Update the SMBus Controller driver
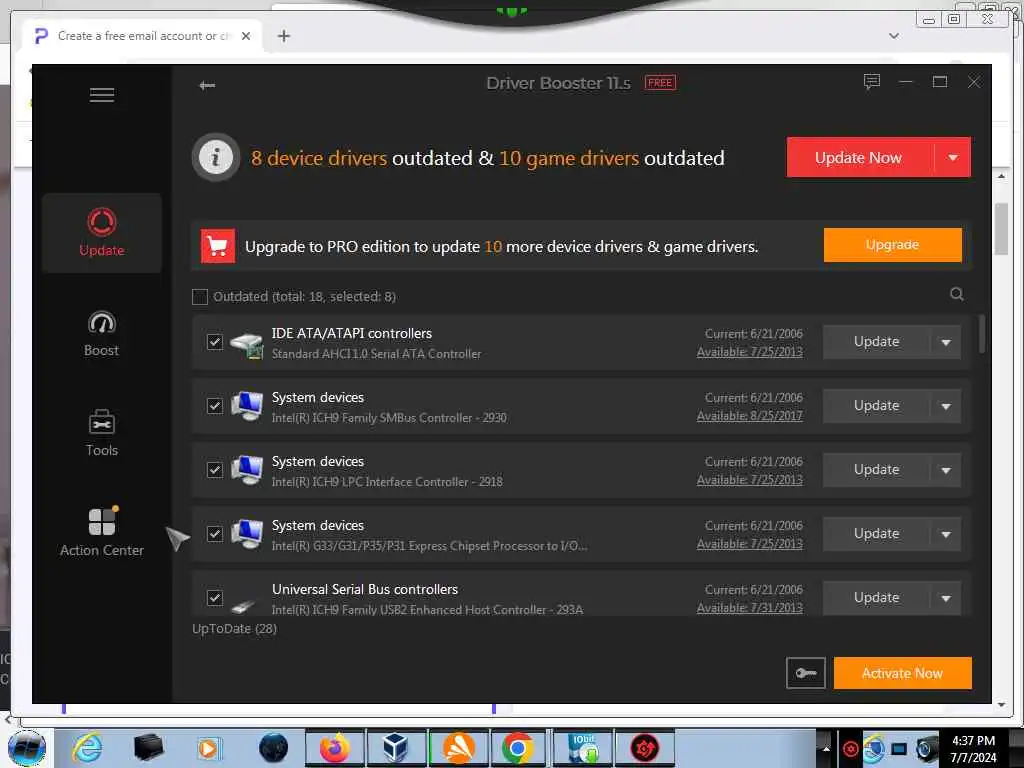 [x=876, y=406]
